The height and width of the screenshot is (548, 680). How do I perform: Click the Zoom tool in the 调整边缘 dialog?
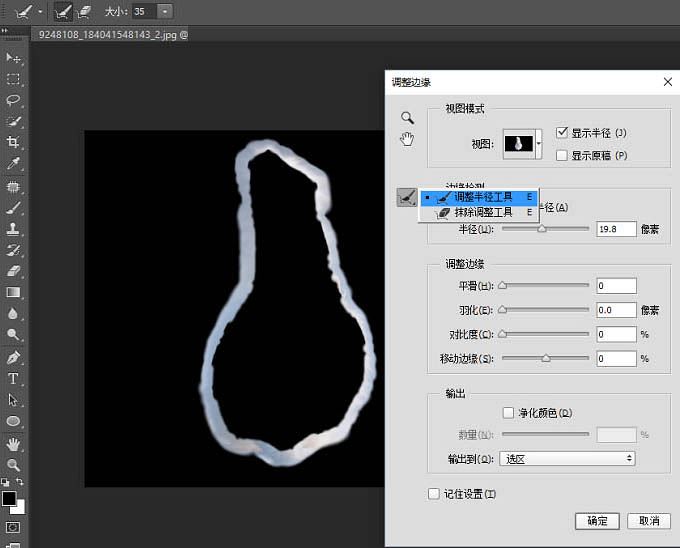point(407,117)
